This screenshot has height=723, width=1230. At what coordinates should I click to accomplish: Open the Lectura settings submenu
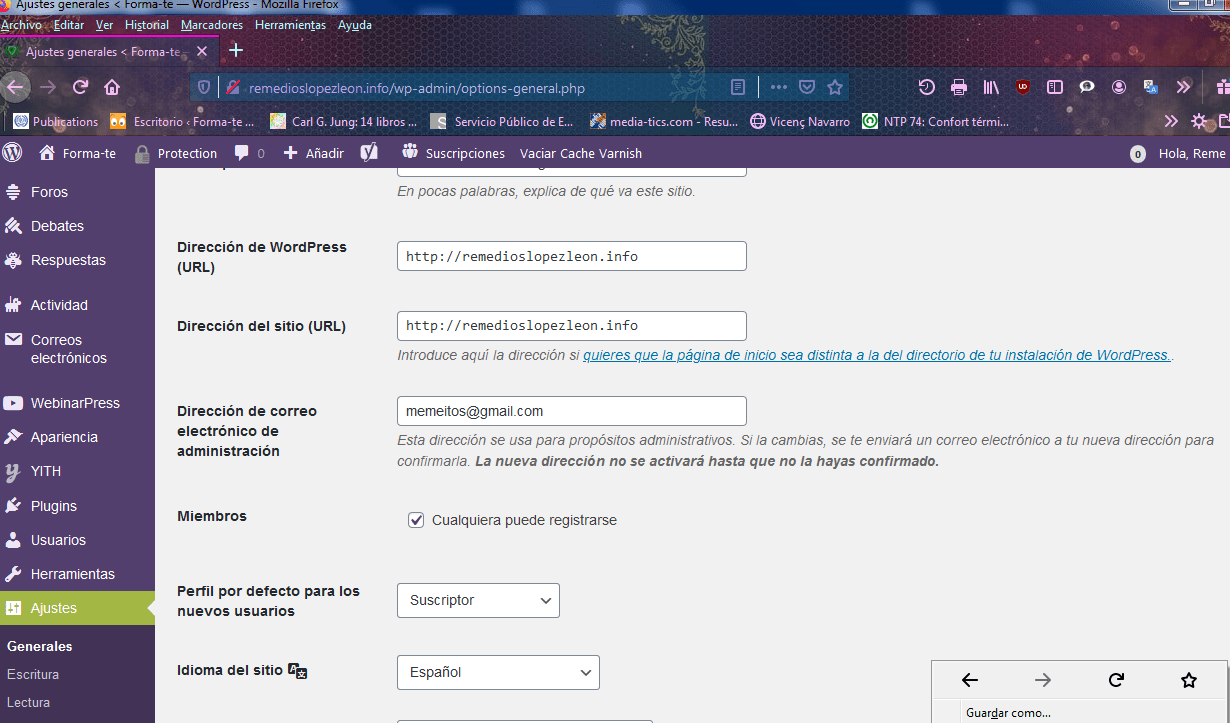28,702
